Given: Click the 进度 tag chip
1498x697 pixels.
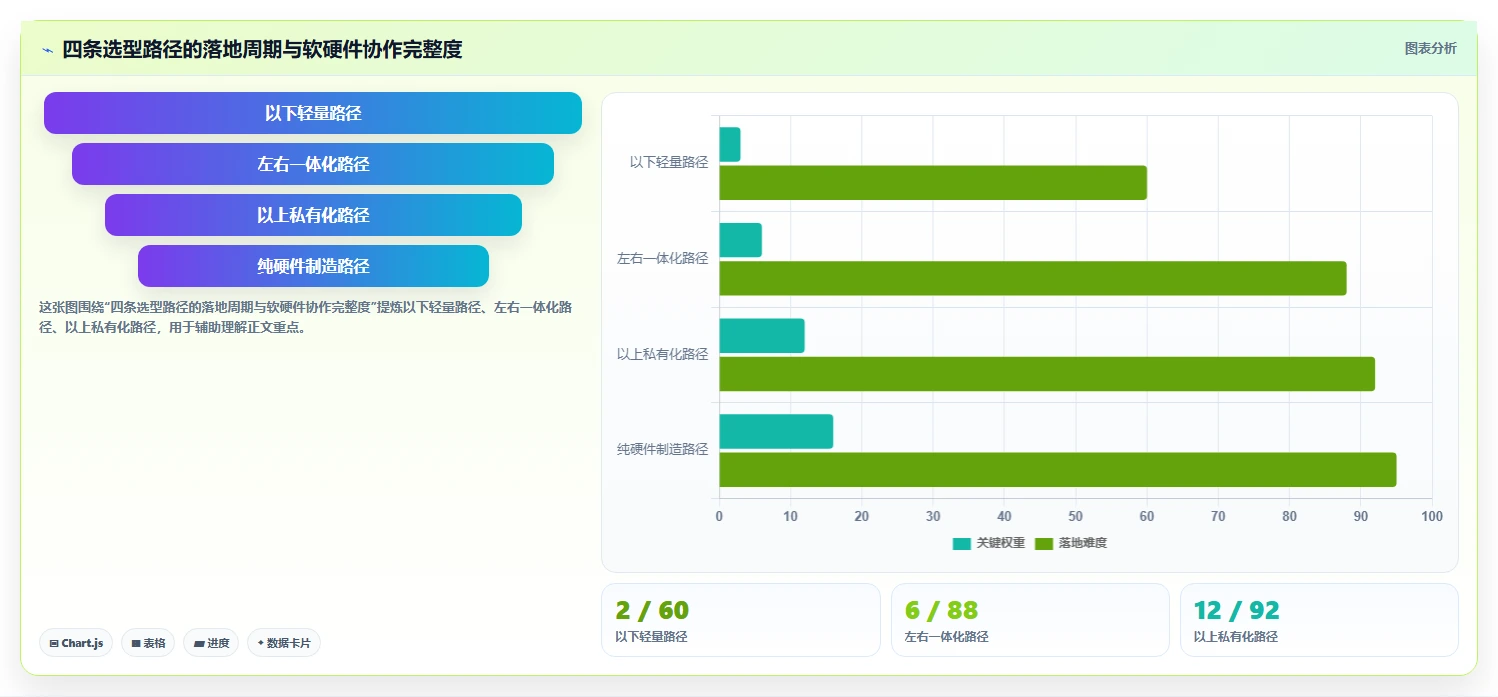Looking at the screenshot, I should [x=211, y=643].
